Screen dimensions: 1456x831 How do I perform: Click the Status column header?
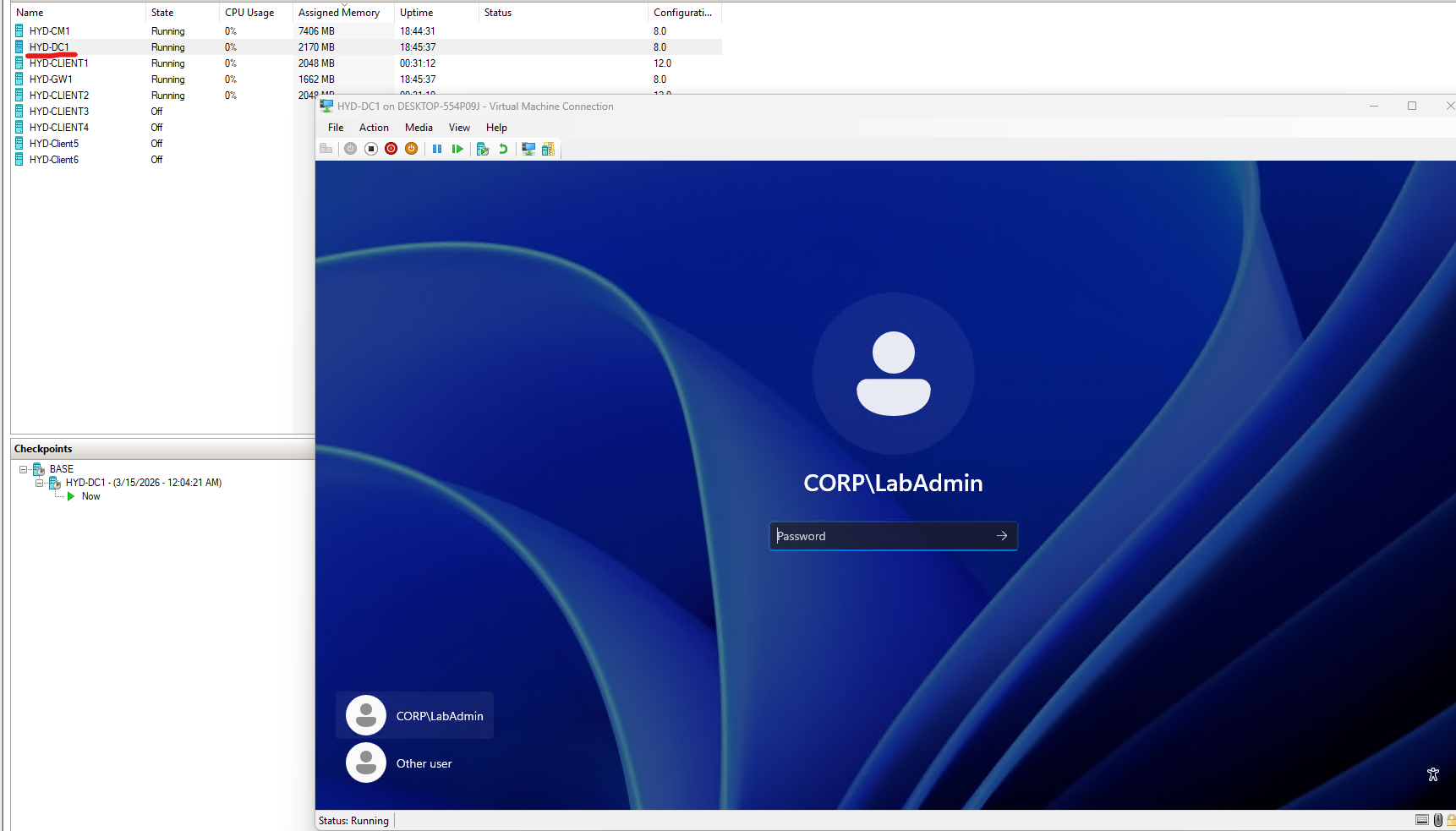click(563, 13)
